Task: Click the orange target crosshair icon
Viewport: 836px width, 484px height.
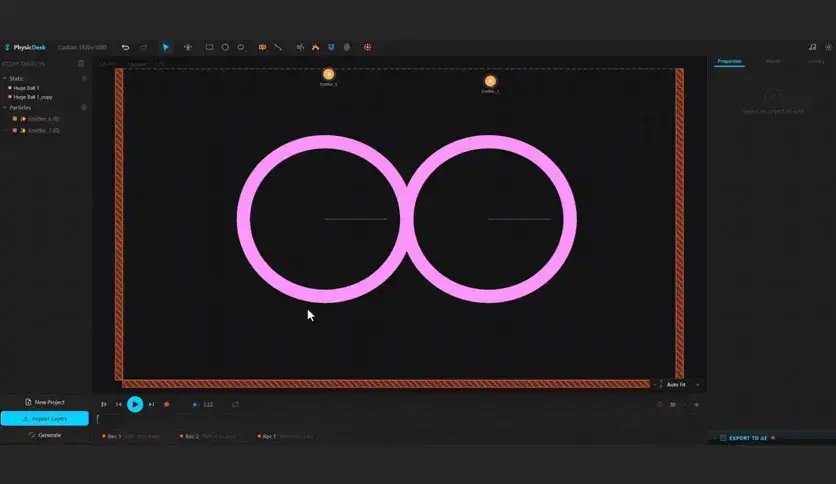Action: tap(367, 47)
